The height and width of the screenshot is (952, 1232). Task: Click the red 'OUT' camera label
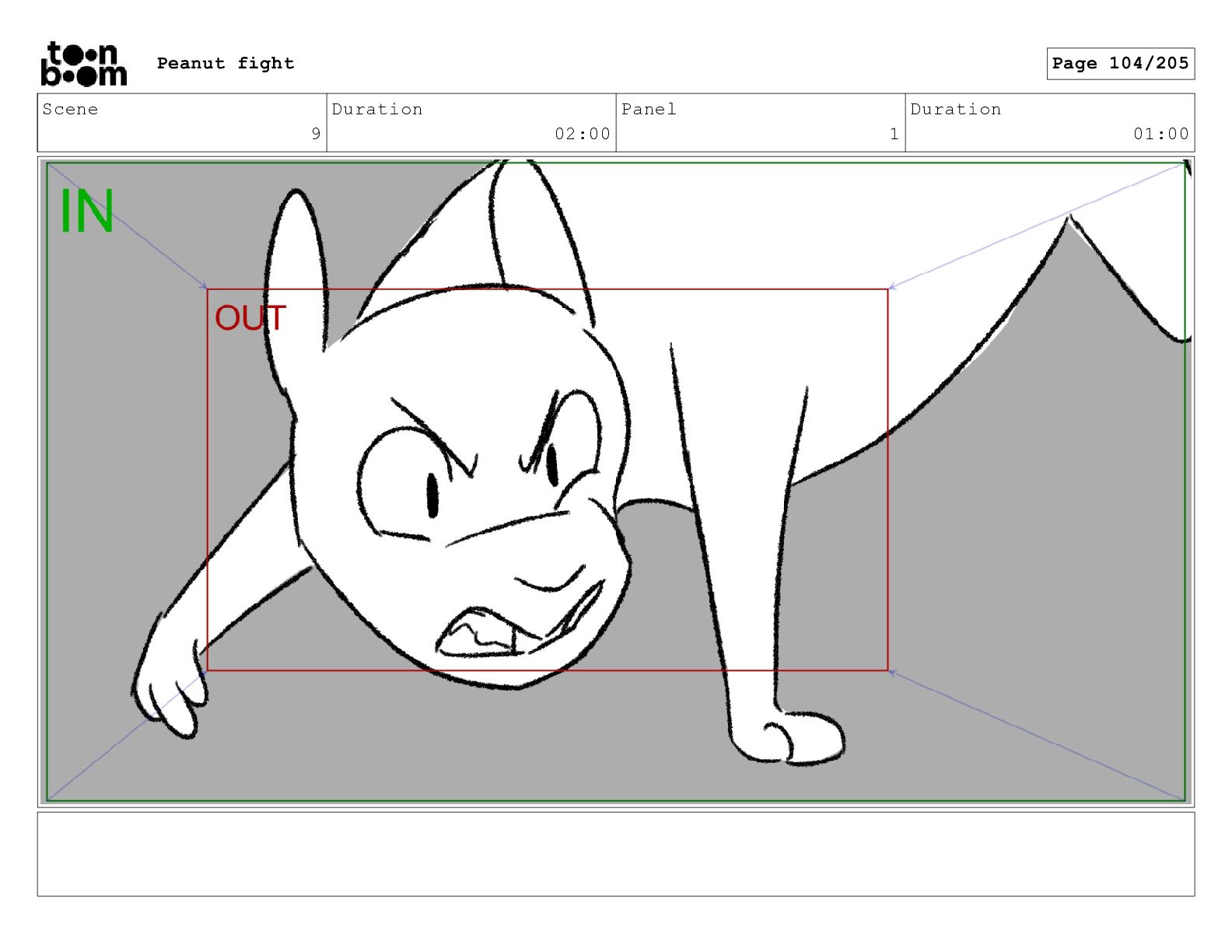250,318
